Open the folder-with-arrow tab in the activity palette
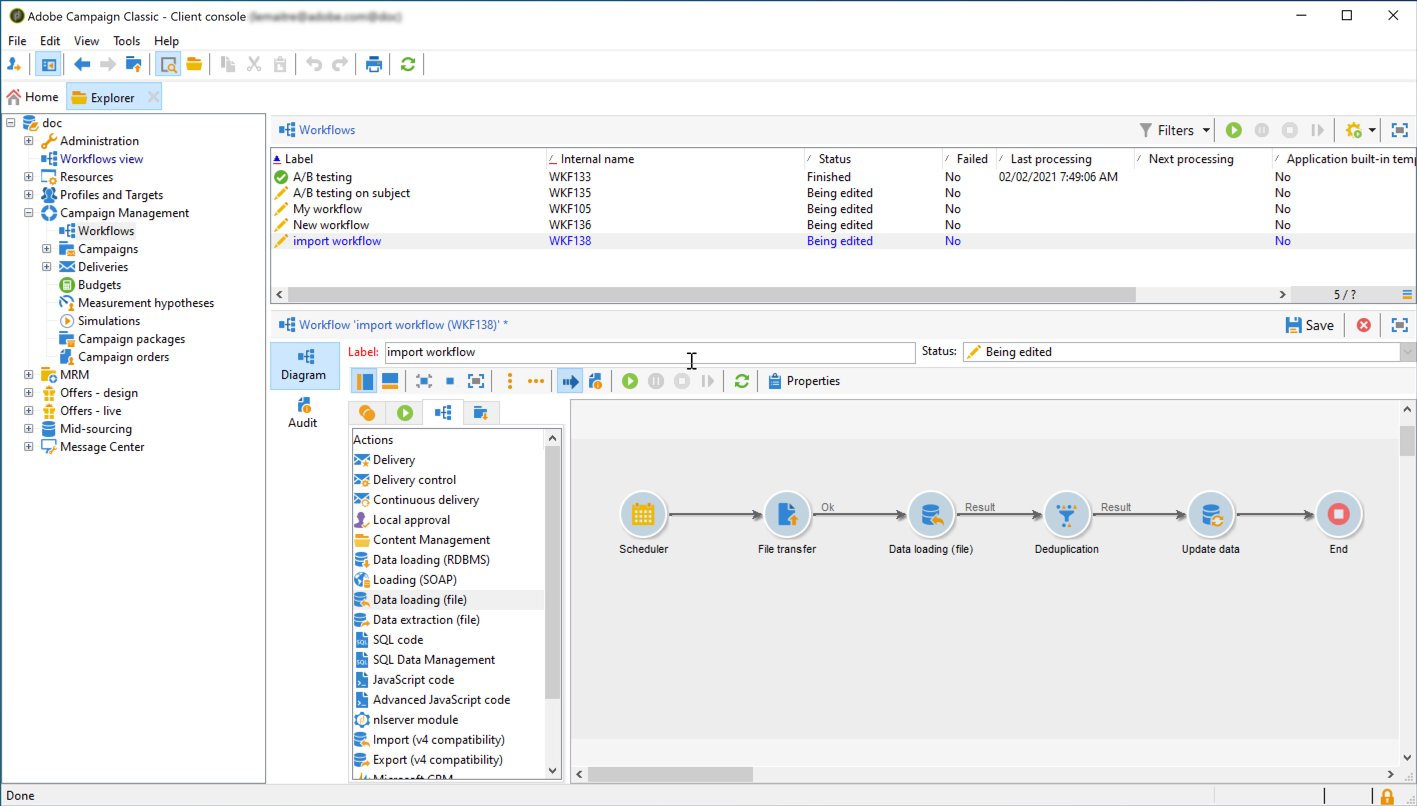1417x806 pixels. pos(481,412)
